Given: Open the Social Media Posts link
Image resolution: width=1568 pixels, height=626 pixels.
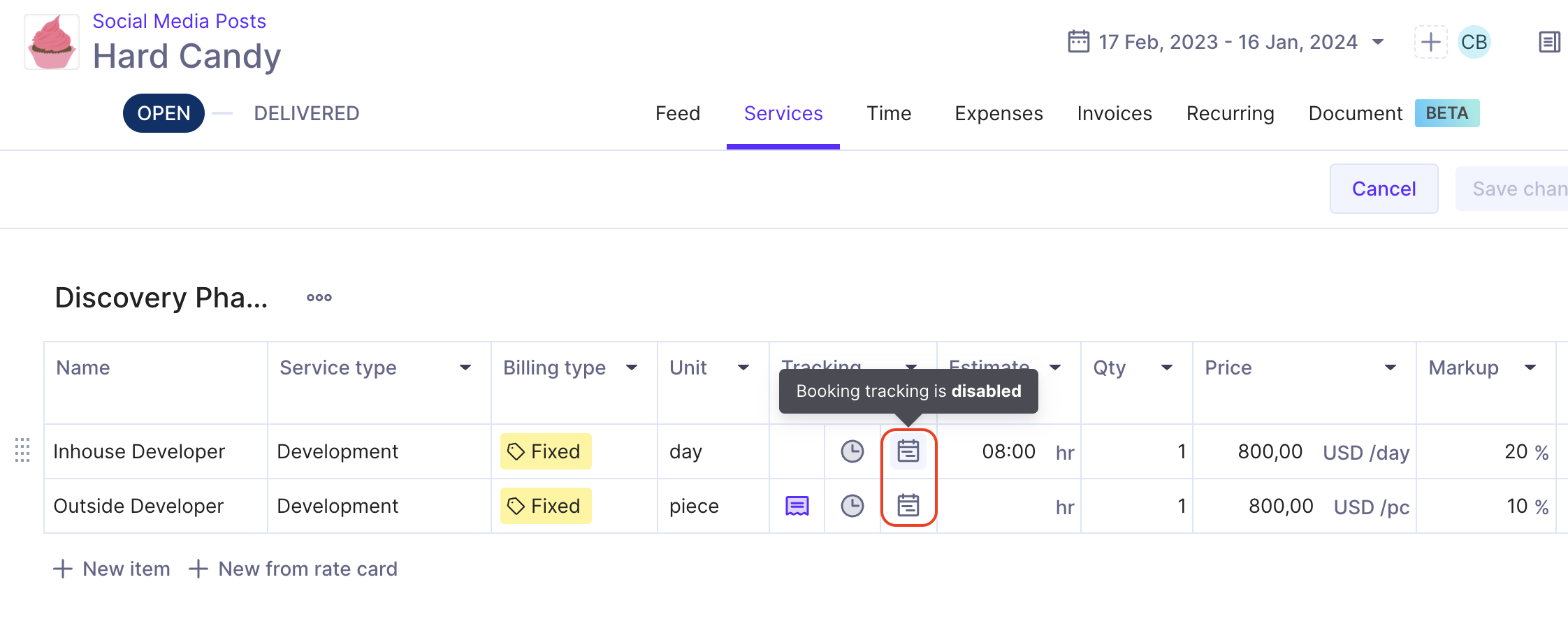Looking at the screenshot, I should point(179,21).
